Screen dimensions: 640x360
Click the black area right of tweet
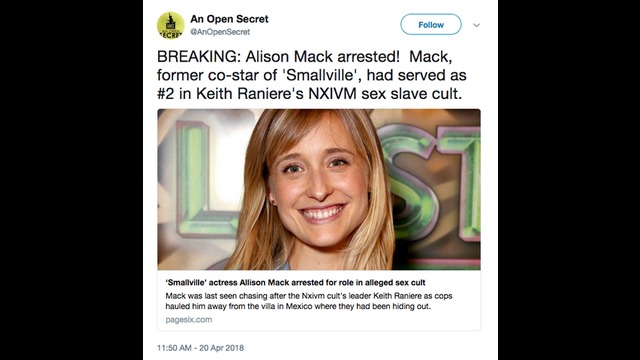pos(569,180)
